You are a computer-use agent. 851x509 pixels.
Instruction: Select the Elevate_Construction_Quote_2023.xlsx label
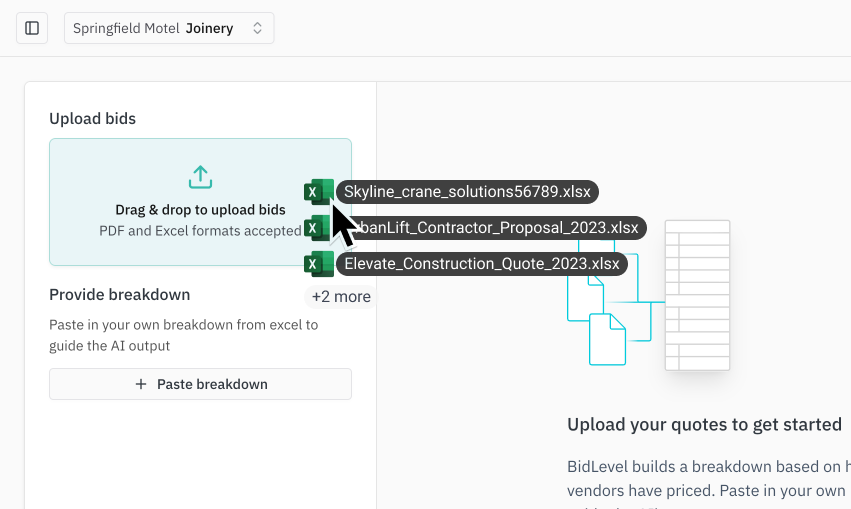click(481, 264)
